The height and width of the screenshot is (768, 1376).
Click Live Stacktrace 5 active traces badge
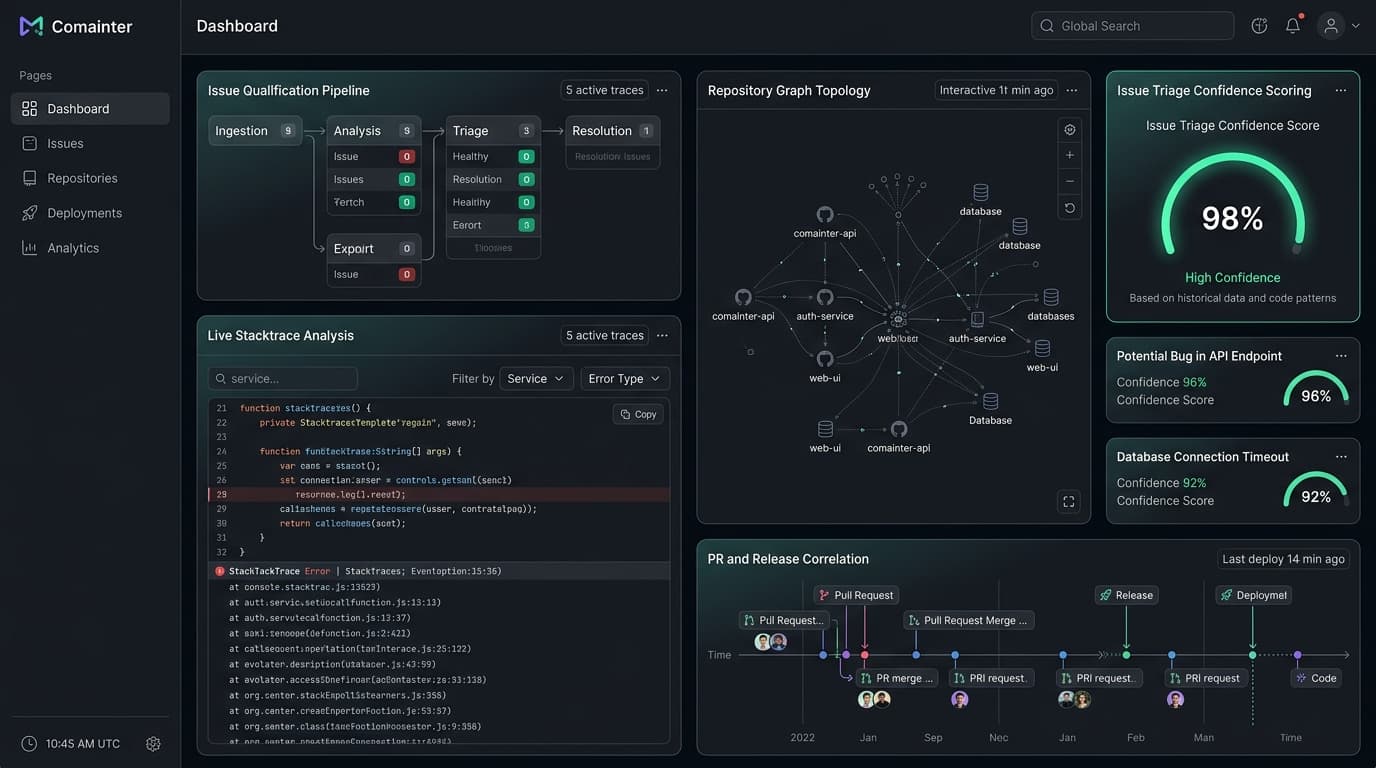(x=604, y=335)
